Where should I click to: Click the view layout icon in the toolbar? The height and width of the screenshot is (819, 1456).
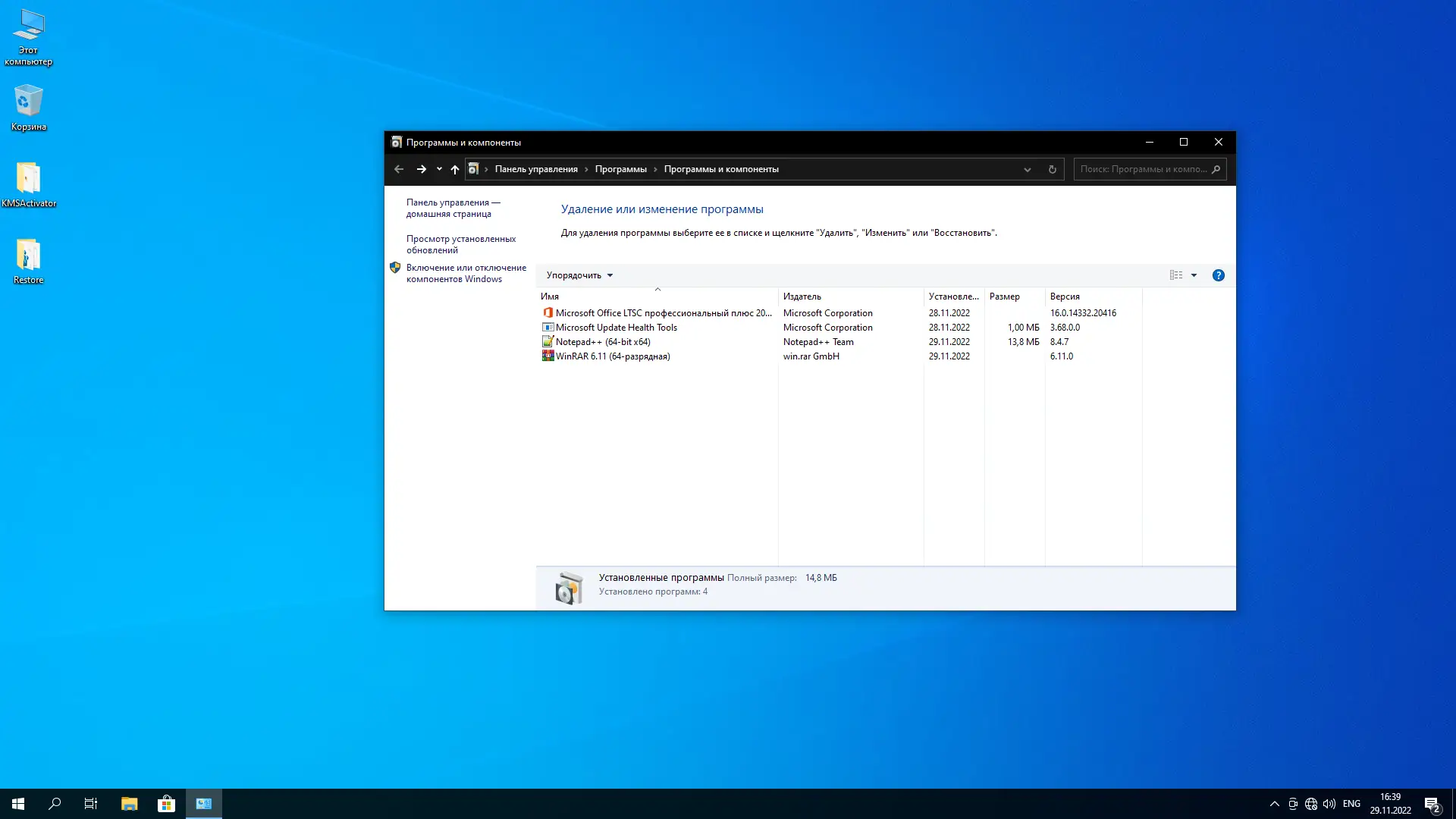(x=1176, y=275)
